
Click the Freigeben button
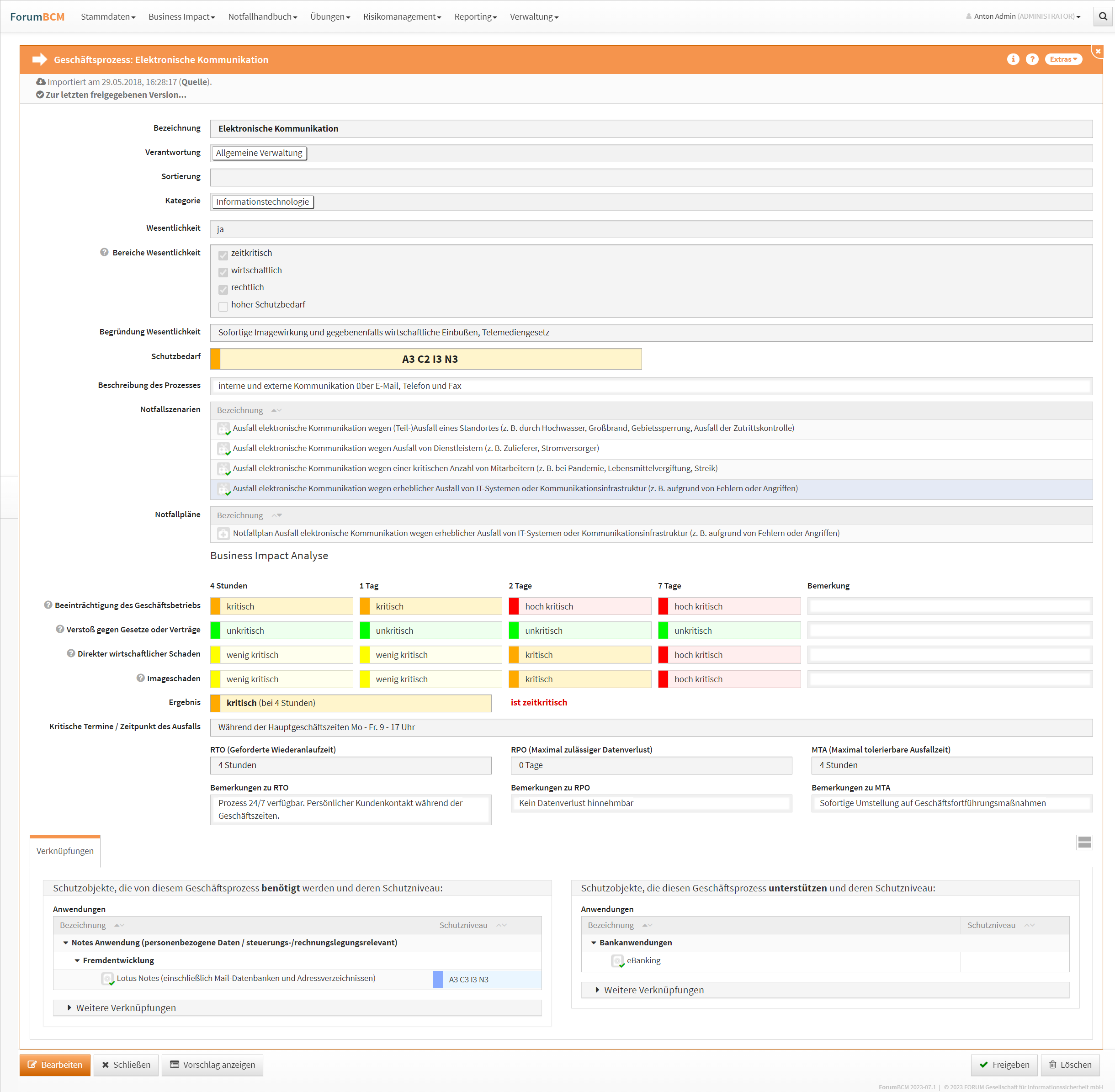[1004, 1065]
